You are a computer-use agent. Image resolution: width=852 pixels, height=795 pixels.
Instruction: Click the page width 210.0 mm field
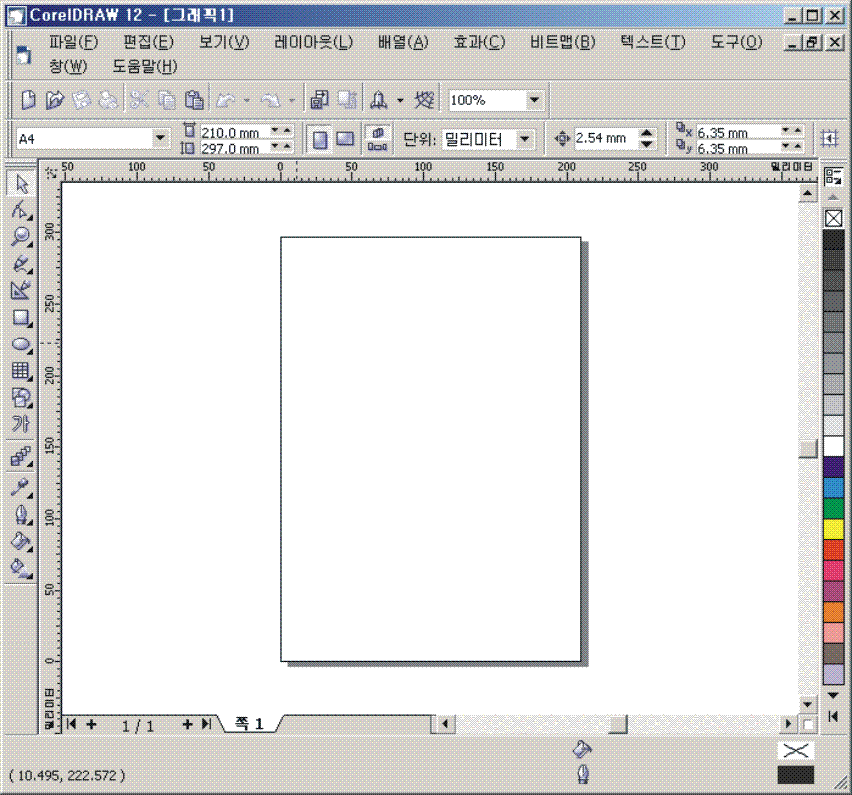234,132
